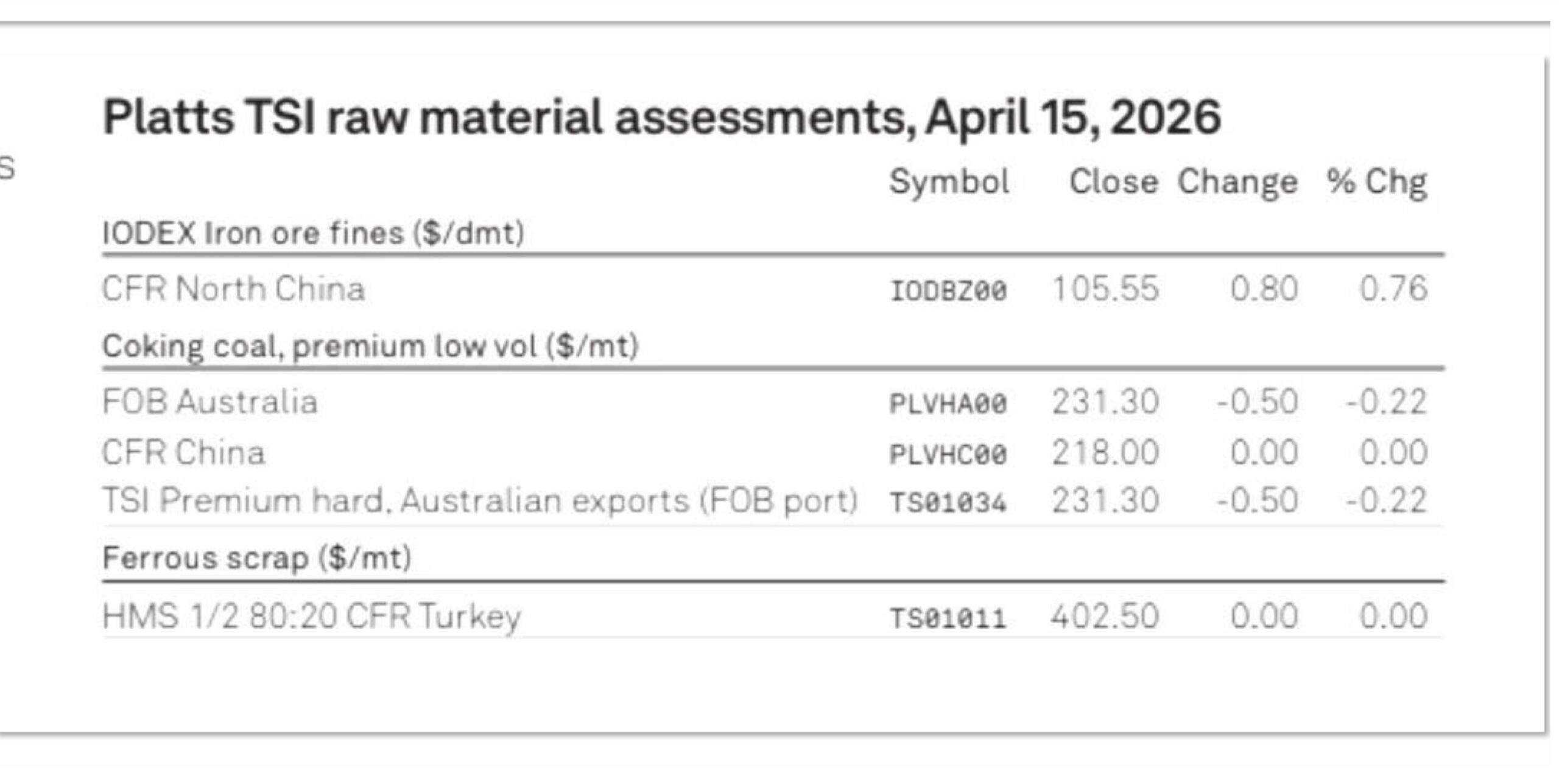Click the IODBZ00 symbol code
Image resolution: width=1559 pixels, height=784 pixels.
point(948,290)
